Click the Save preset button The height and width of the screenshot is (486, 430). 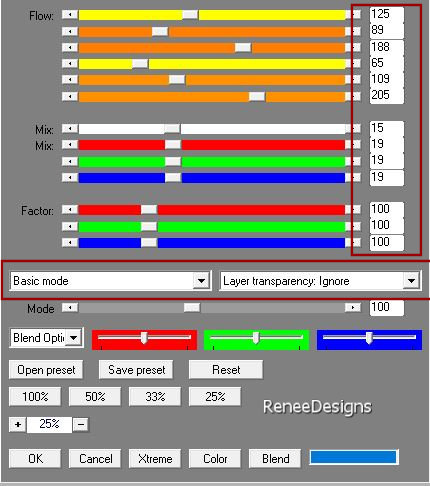(136, 370)
